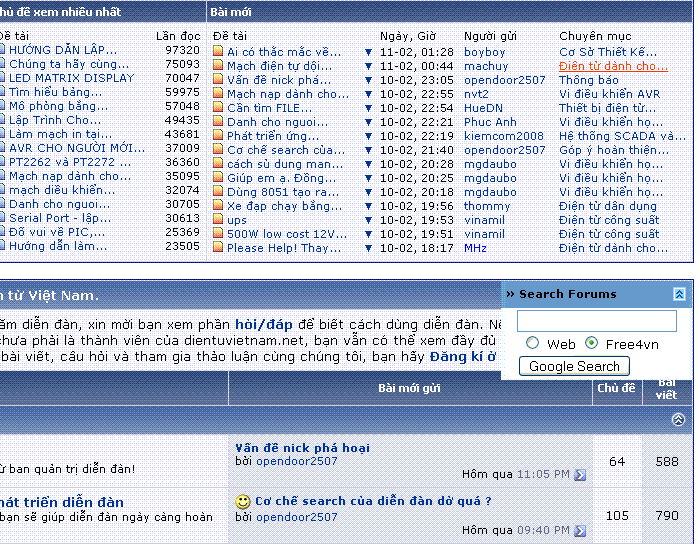Click the down-arrow icon for the 11-02, 00:44 post
This screenshot has height=544, width=700.
click(368, 66)
